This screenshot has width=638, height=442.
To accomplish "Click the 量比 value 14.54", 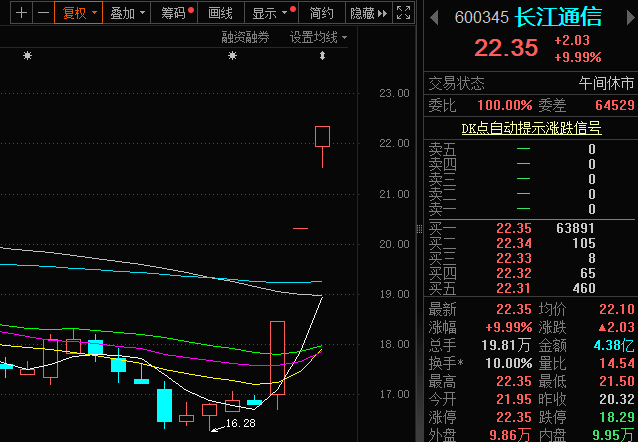I will coord(616,363).
